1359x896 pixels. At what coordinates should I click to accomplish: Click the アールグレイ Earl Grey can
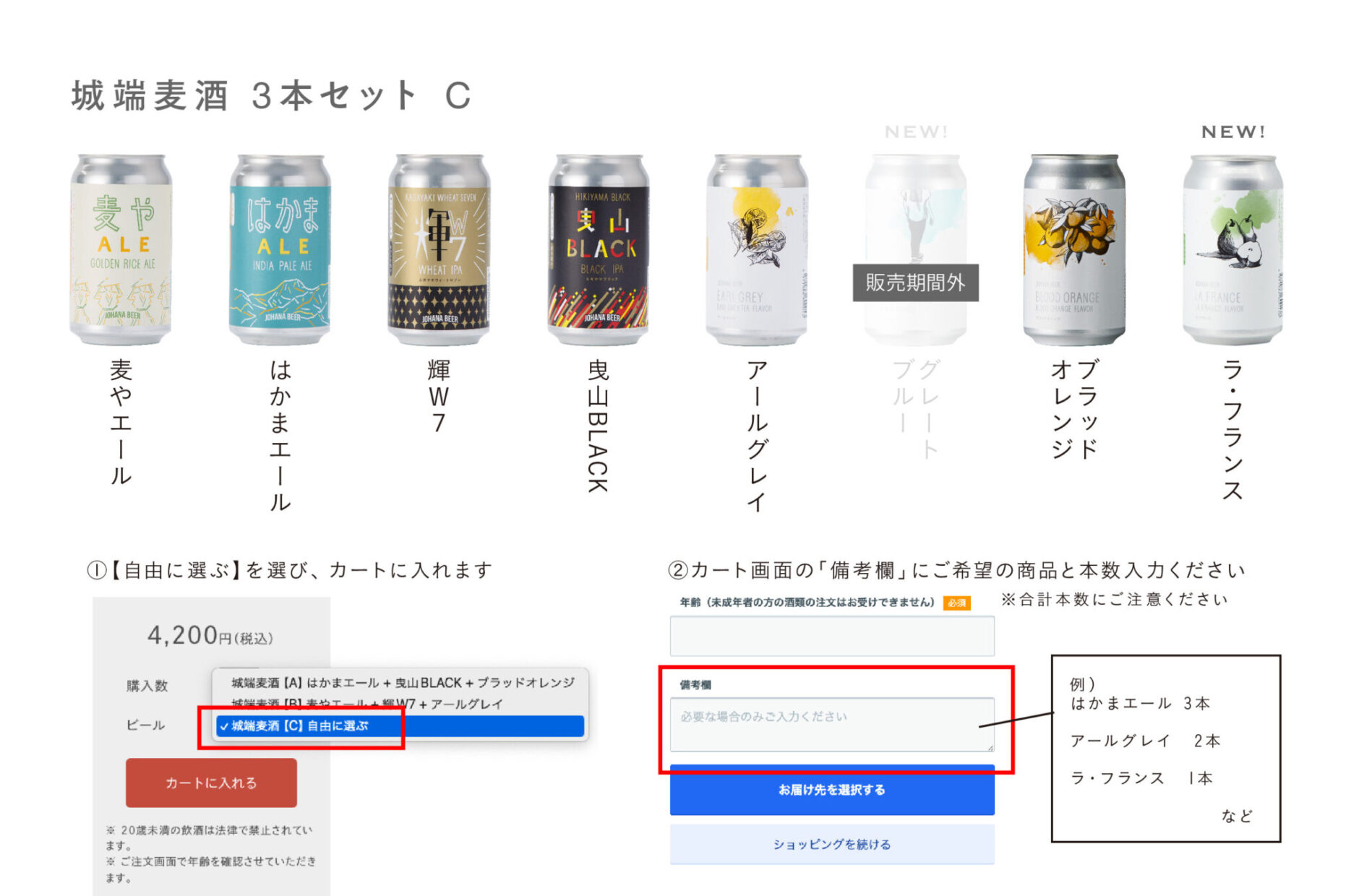tap(757, 249)
